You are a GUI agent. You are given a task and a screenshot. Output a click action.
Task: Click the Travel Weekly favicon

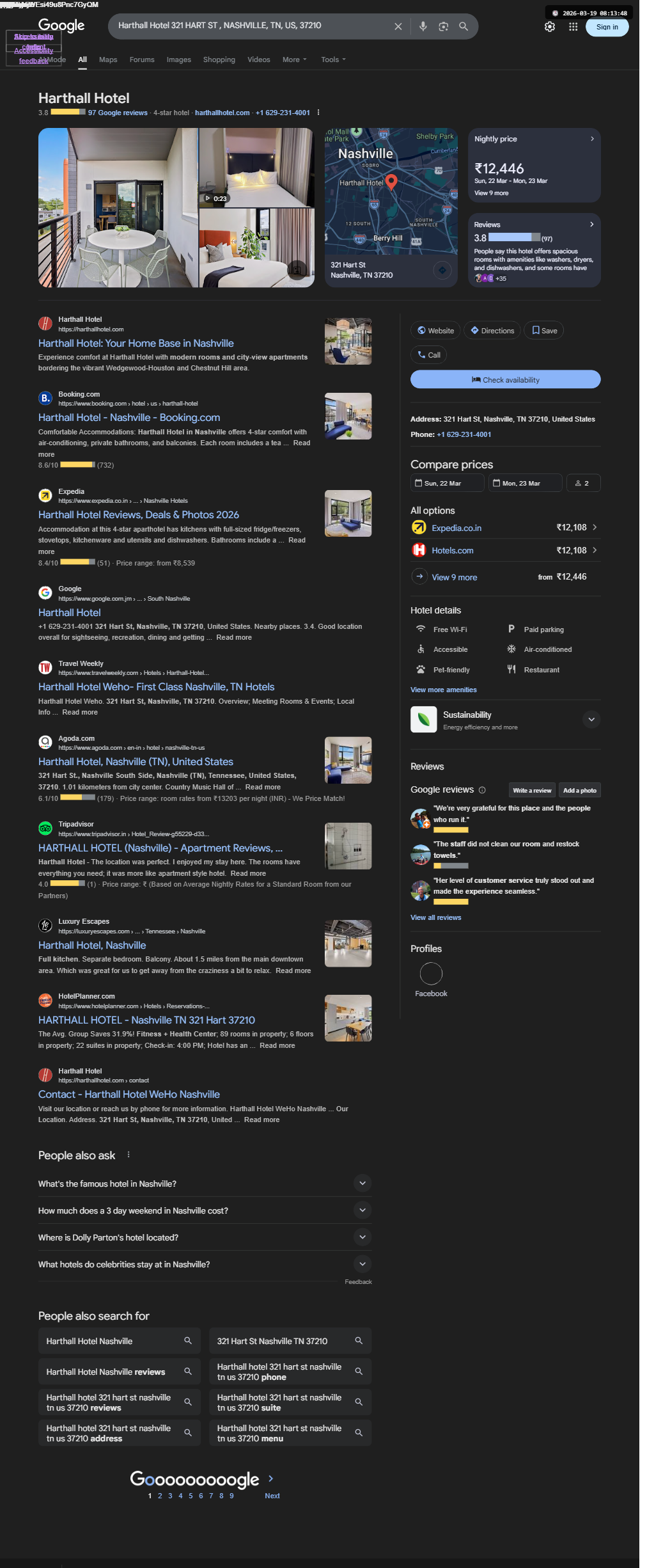click(45, 667)
